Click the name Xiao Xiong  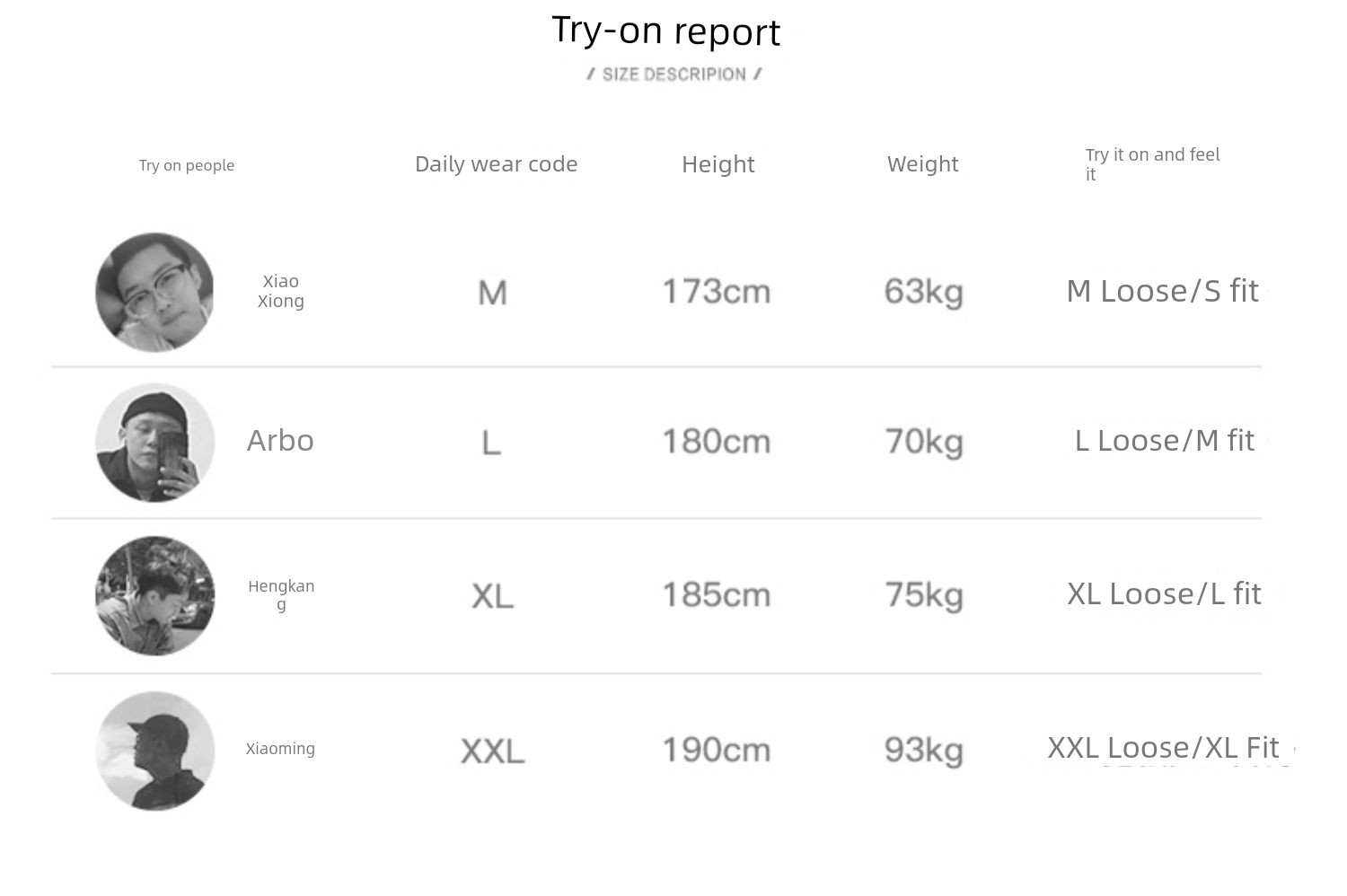click(281, 291)
